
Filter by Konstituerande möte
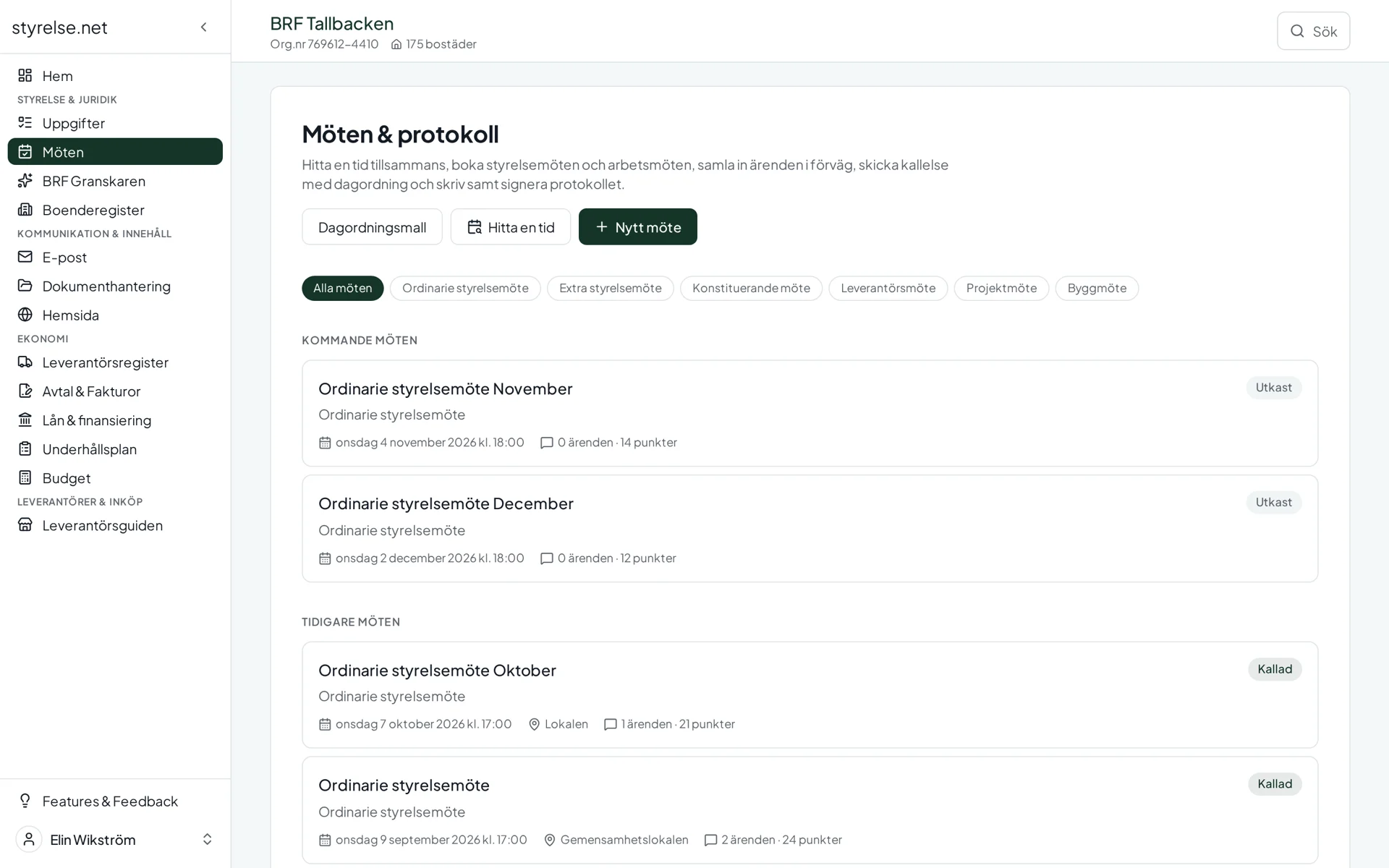[x=751, y=288]
